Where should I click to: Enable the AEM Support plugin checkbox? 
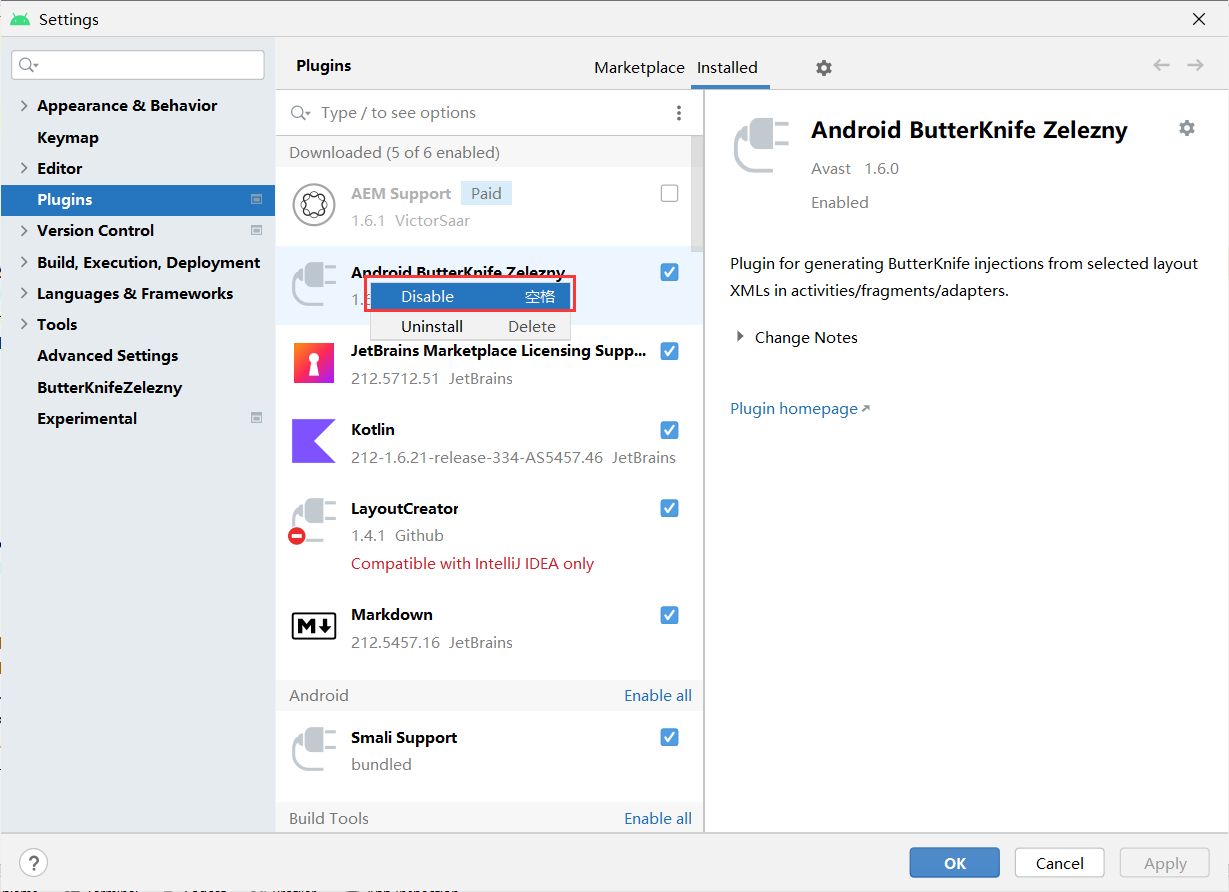coord(669,193)
